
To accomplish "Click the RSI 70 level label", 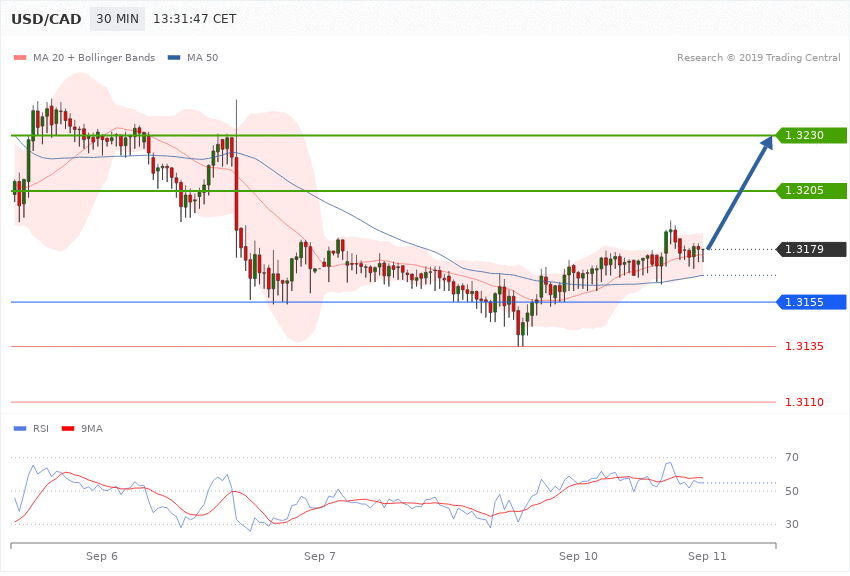I will [x=792, y=457].
